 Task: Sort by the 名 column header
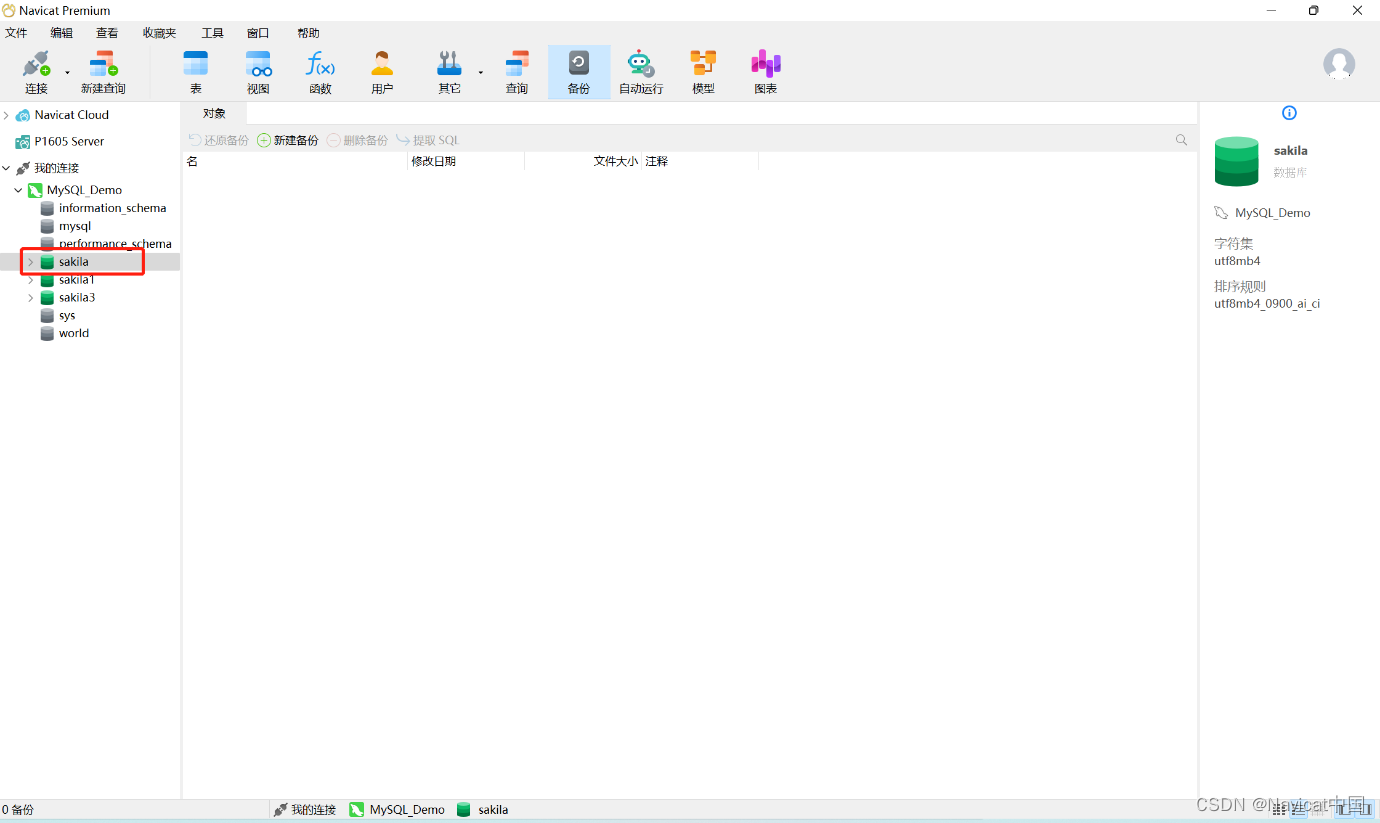point(295,161)
